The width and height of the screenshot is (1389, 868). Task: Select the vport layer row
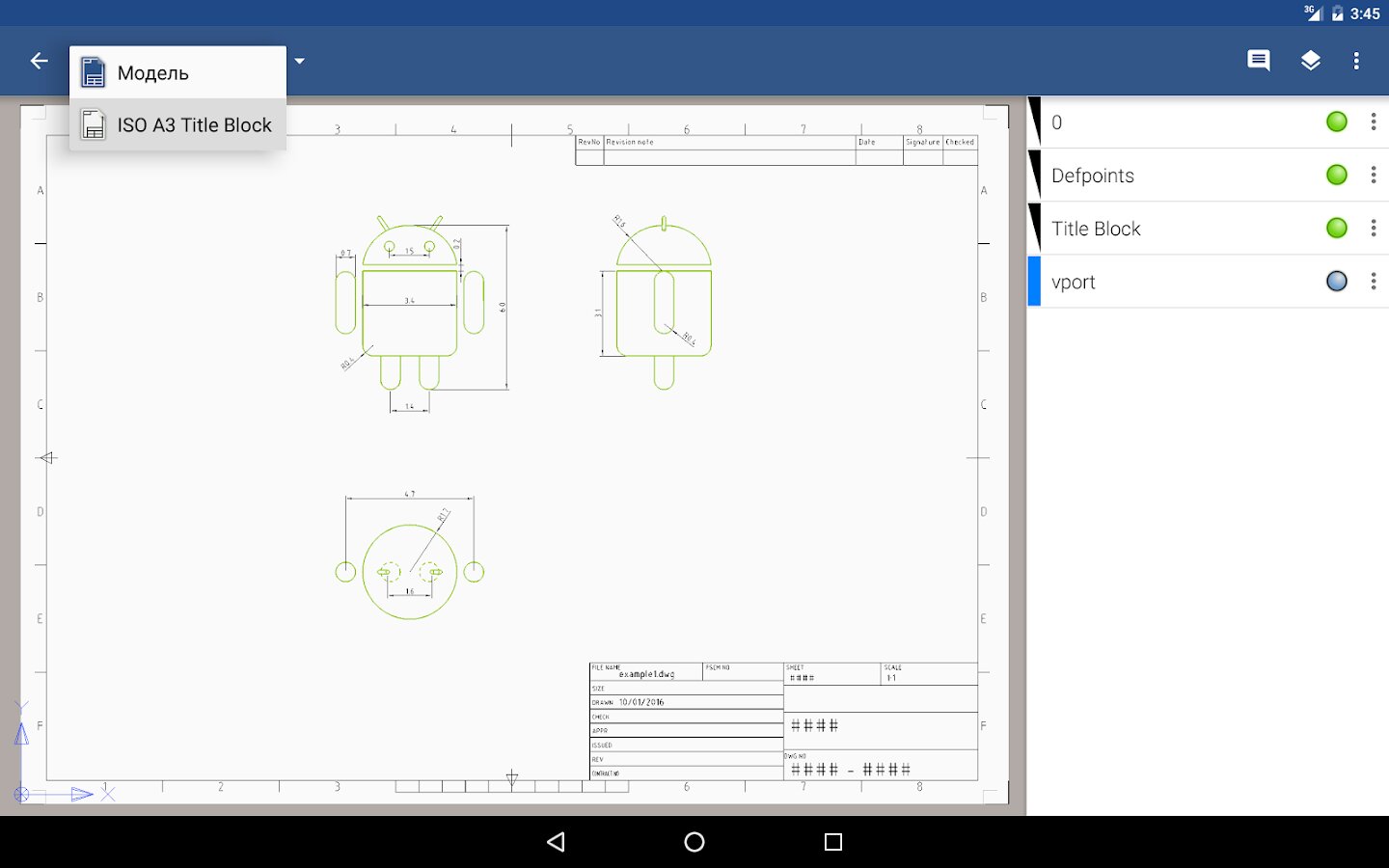click(x=1208, y=281)
